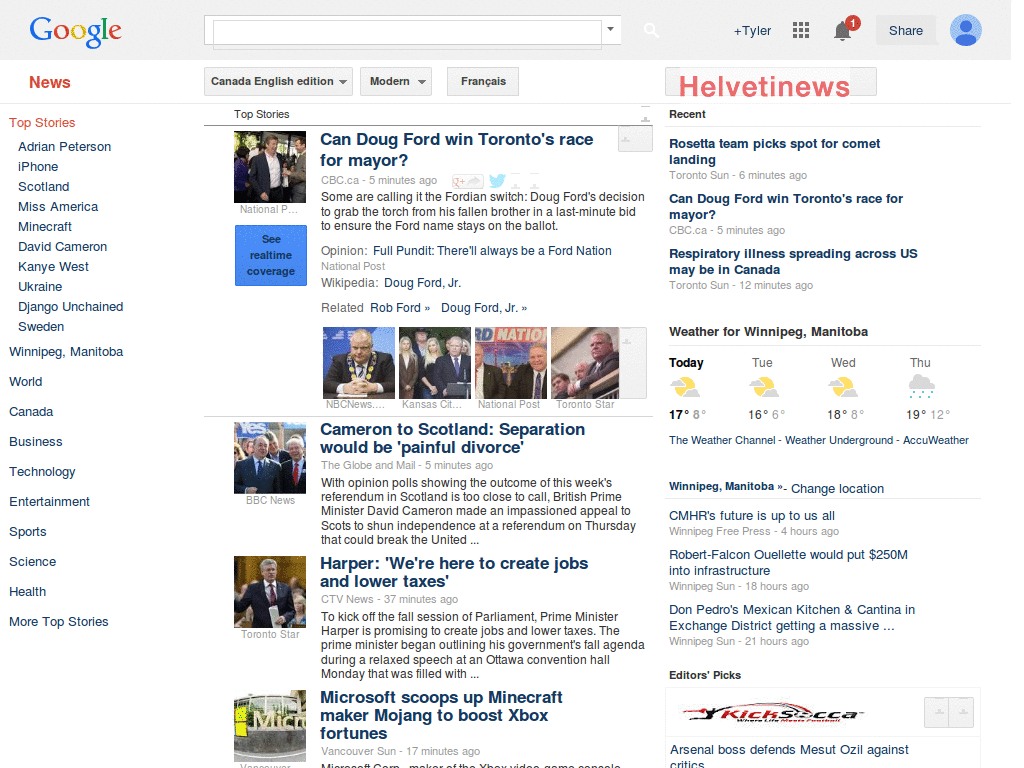Screen dimensions: 1024x768
Task: Click Change location link
Action: [837, 488]
